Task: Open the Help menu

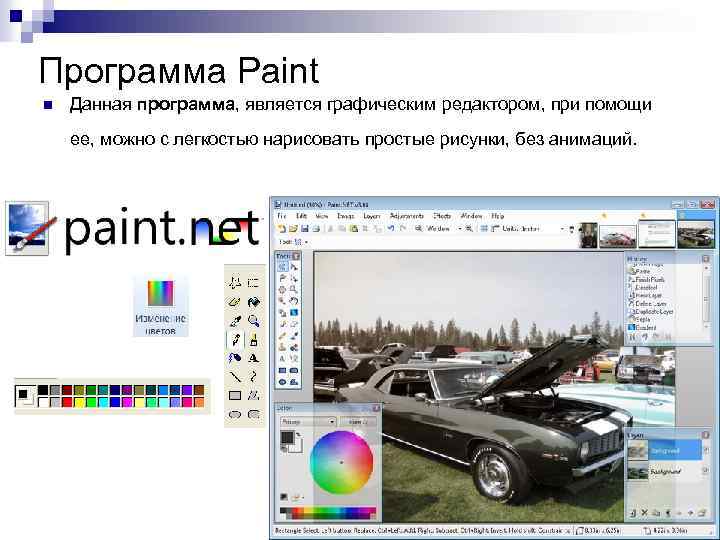Action: pyautogui.click(x=498, y=215)
